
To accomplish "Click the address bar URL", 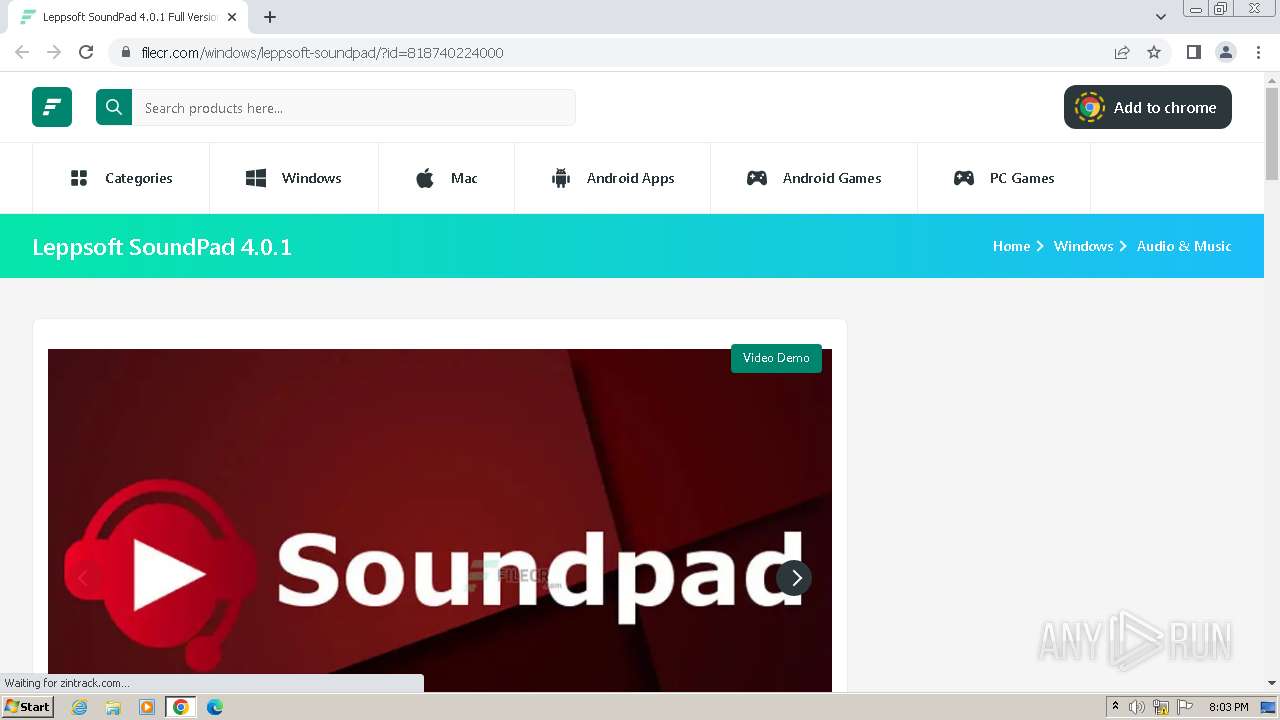I will click(x=322, y=53).
